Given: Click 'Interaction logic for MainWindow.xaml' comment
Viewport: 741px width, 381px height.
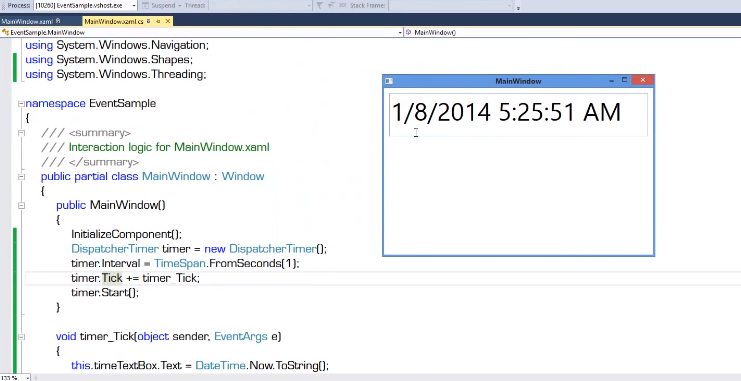Looking at the screenshot, I should click(x=169, y=147).
